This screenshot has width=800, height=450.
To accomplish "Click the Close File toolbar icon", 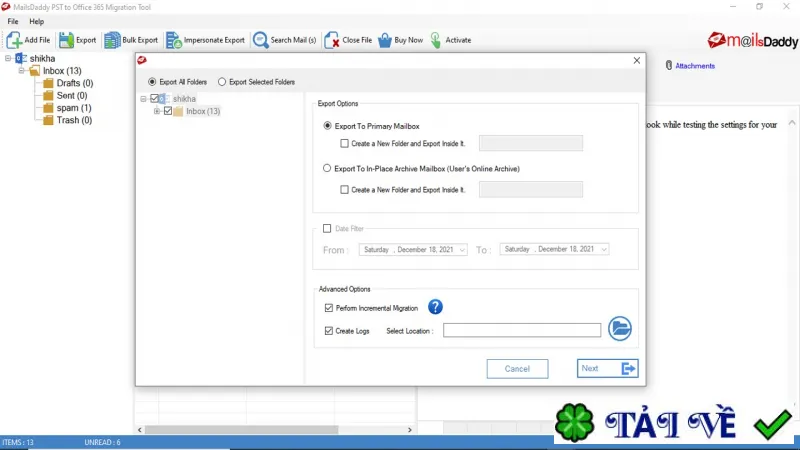I will point(332,40).
